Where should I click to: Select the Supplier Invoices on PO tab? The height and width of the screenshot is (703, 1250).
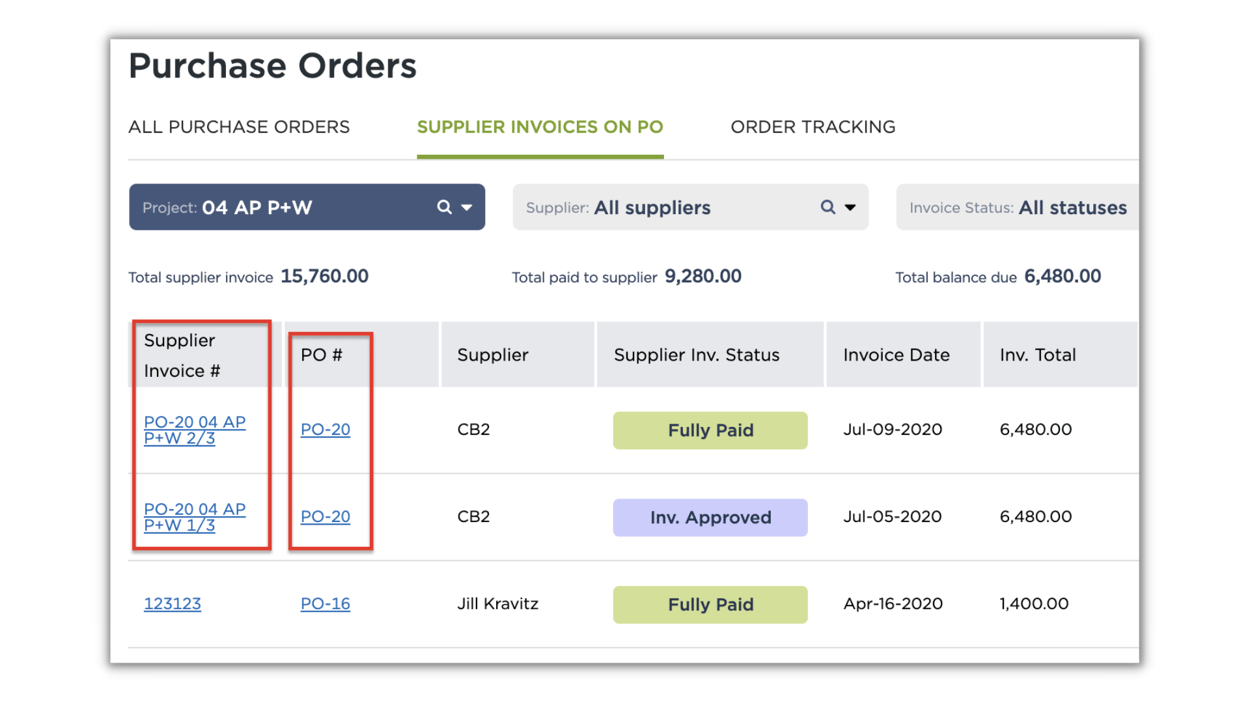coord(540,127)
